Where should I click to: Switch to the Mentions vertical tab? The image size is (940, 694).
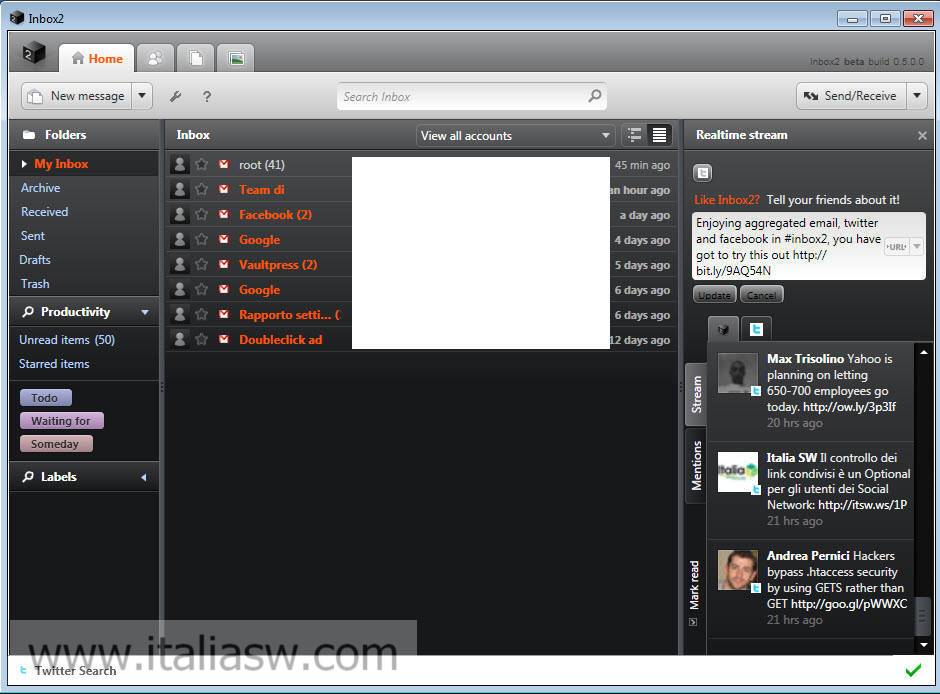click(x=696, y=466)
